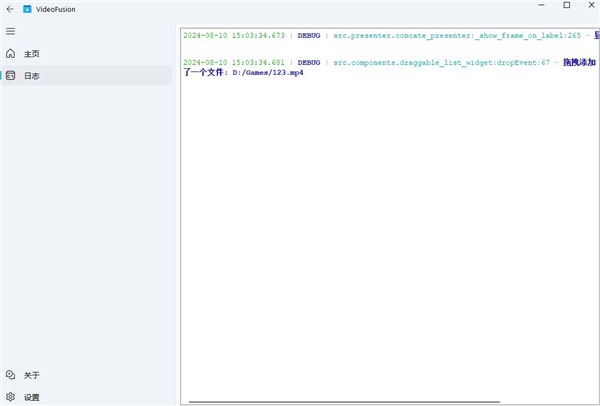The height and width of the screenshot is (406, 600).
Task: Click the gear icon beside 设置
Action: click(x=10, y=396)
